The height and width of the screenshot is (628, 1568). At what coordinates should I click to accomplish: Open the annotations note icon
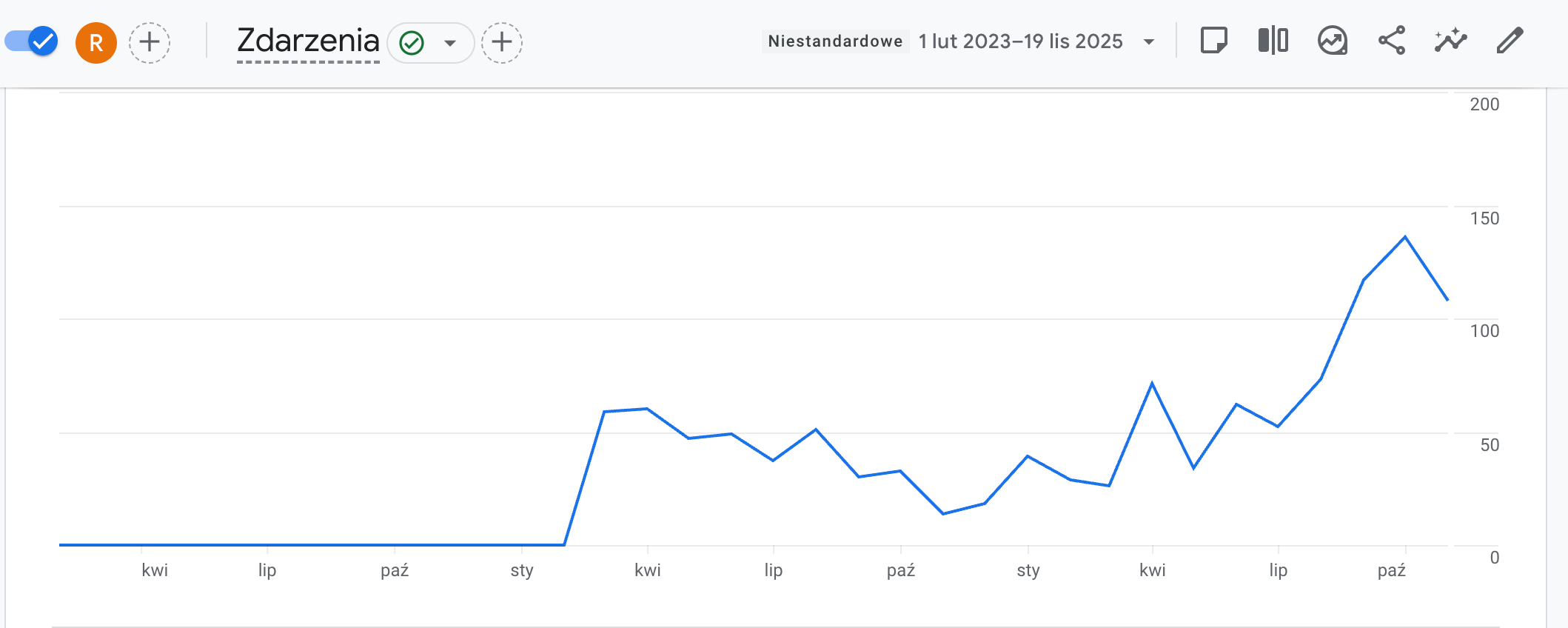click(x=1213, y=41)
